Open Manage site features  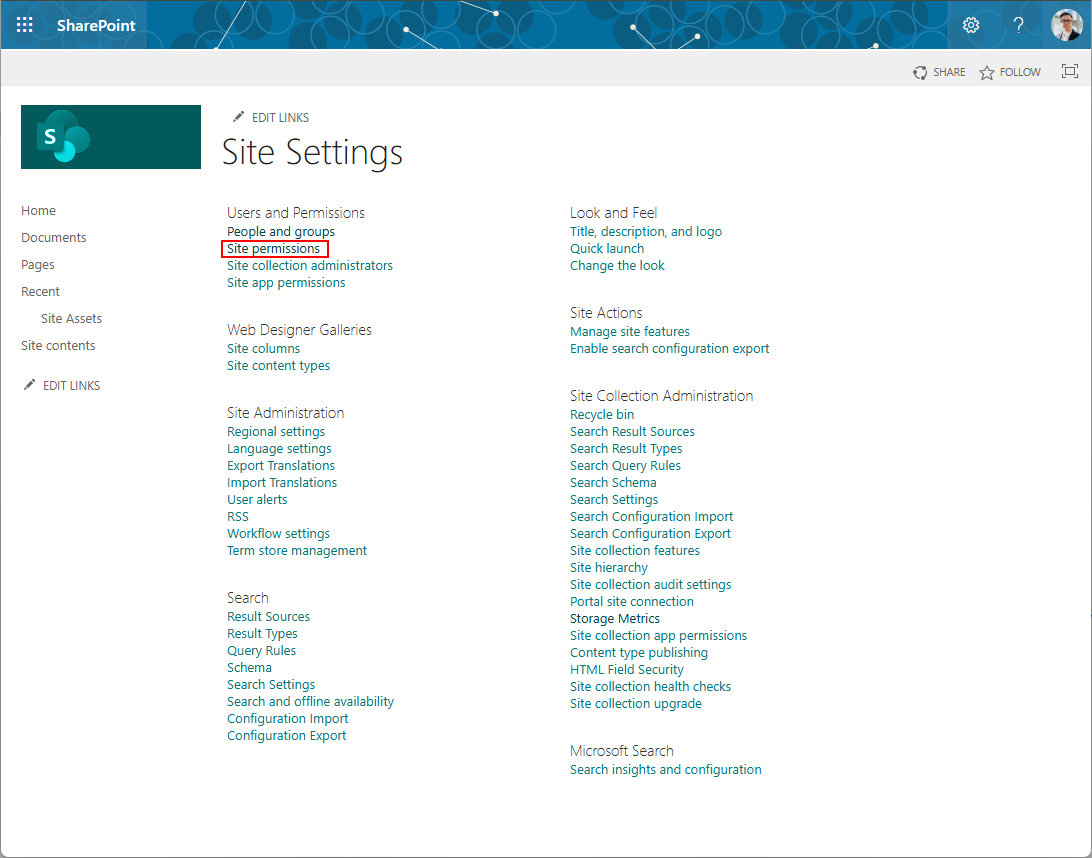(629, 331)
